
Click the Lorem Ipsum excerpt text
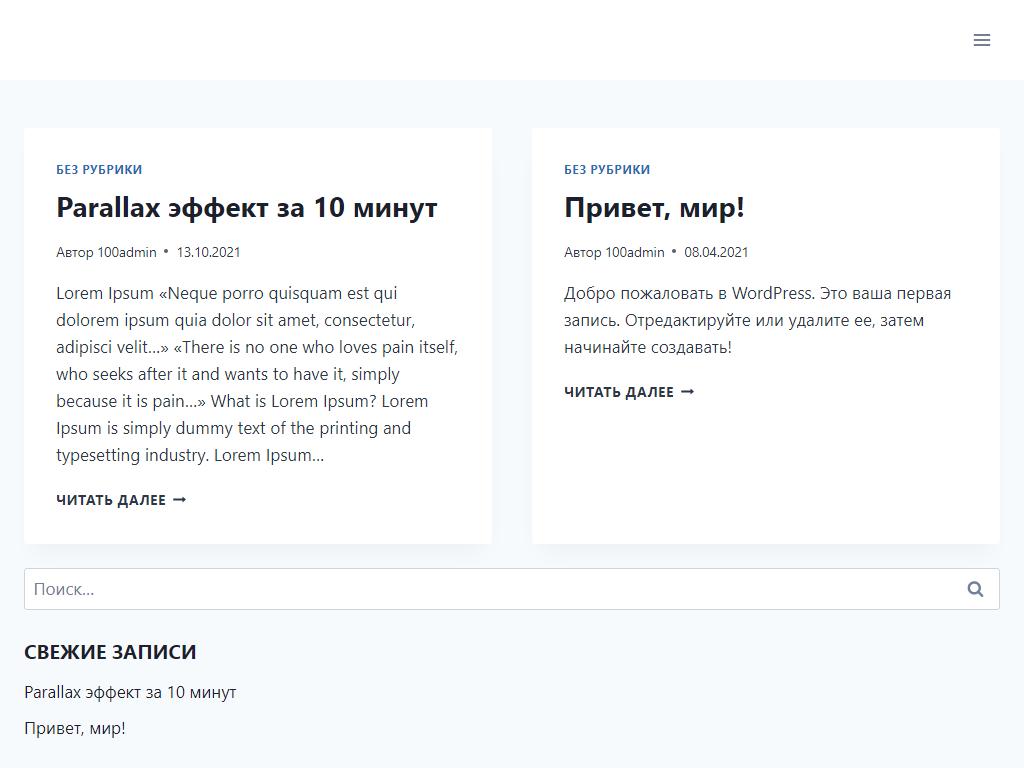tap(257, 374)
